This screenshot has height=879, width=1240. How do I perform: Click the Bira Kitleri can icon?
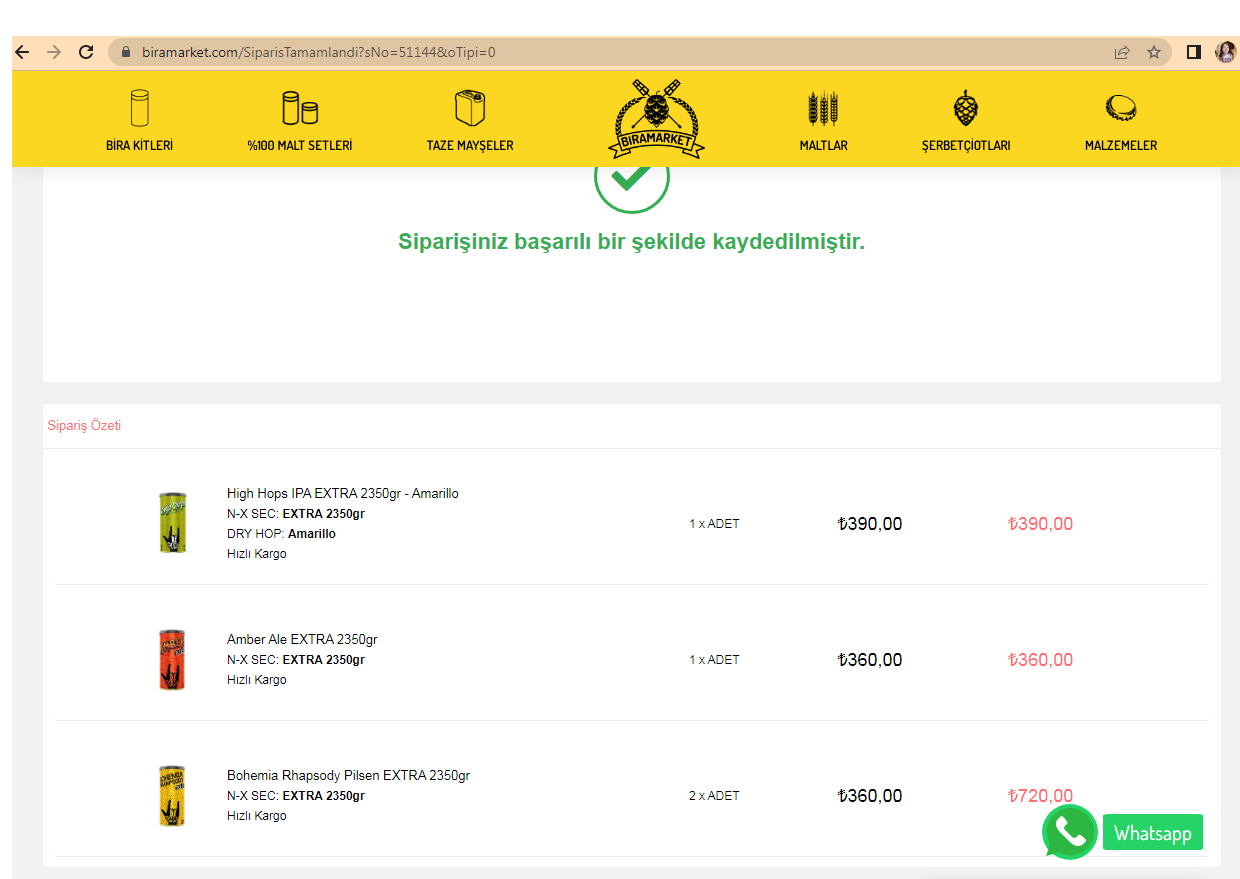click(x=140, y=108)
